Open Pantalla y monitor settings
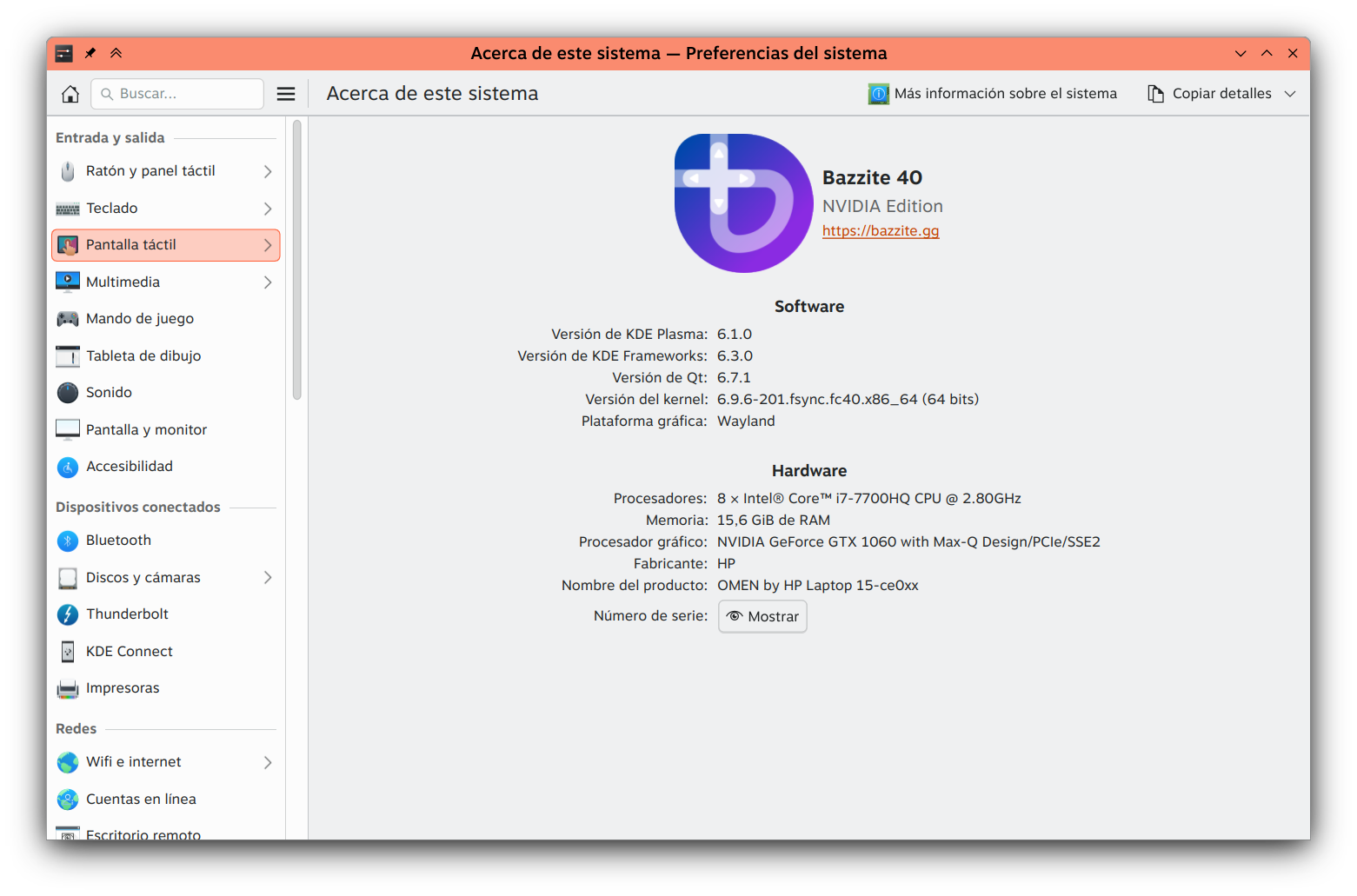Image resolution: width=1357 pixels, height=896 pixels. pyautogui.click(x=166, y=430)
